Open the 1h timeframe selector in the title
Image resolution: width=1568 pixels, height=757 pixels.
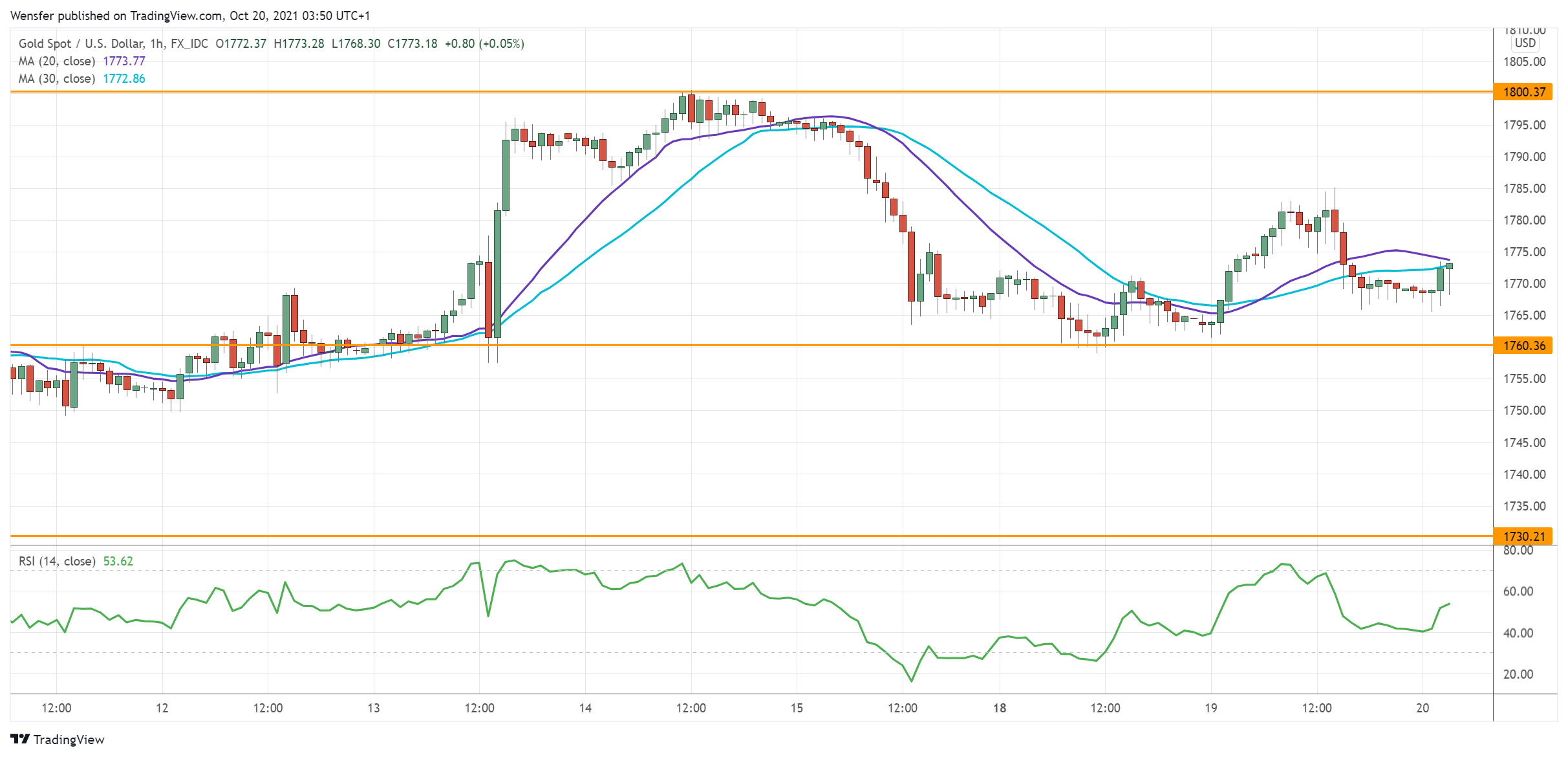pyautogui.click(x=159, y=44)
